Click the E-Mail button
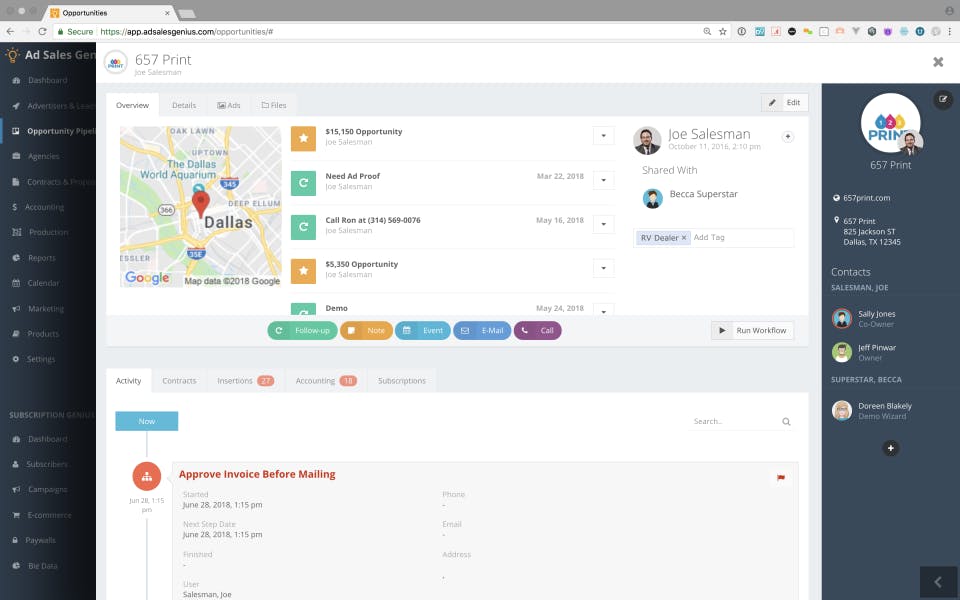The width and height of the screenshot is (960, 600). 482,331
